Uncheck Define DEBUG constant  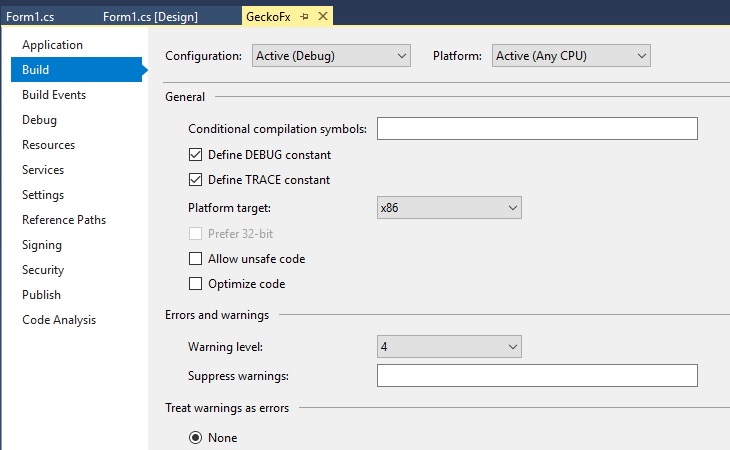point(195,155)
